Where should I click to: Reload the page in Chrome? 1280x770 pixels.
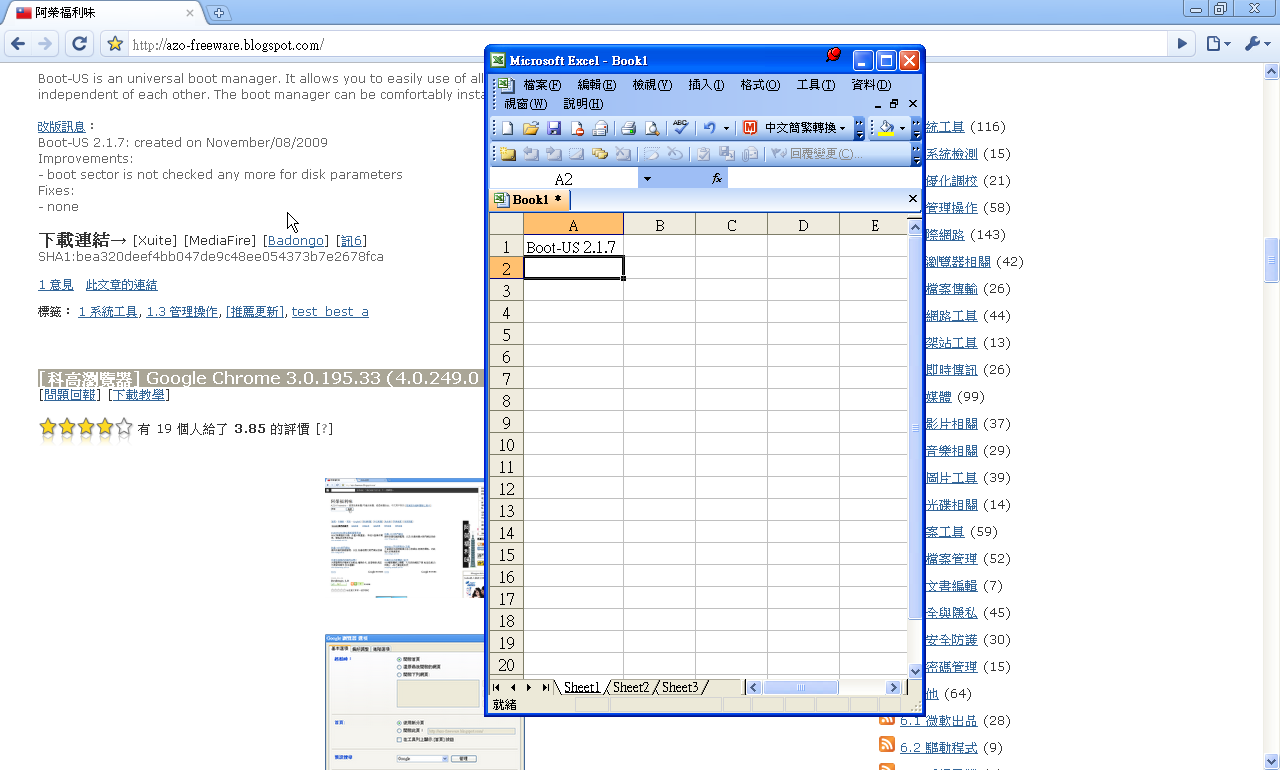[x=80, y=44]
